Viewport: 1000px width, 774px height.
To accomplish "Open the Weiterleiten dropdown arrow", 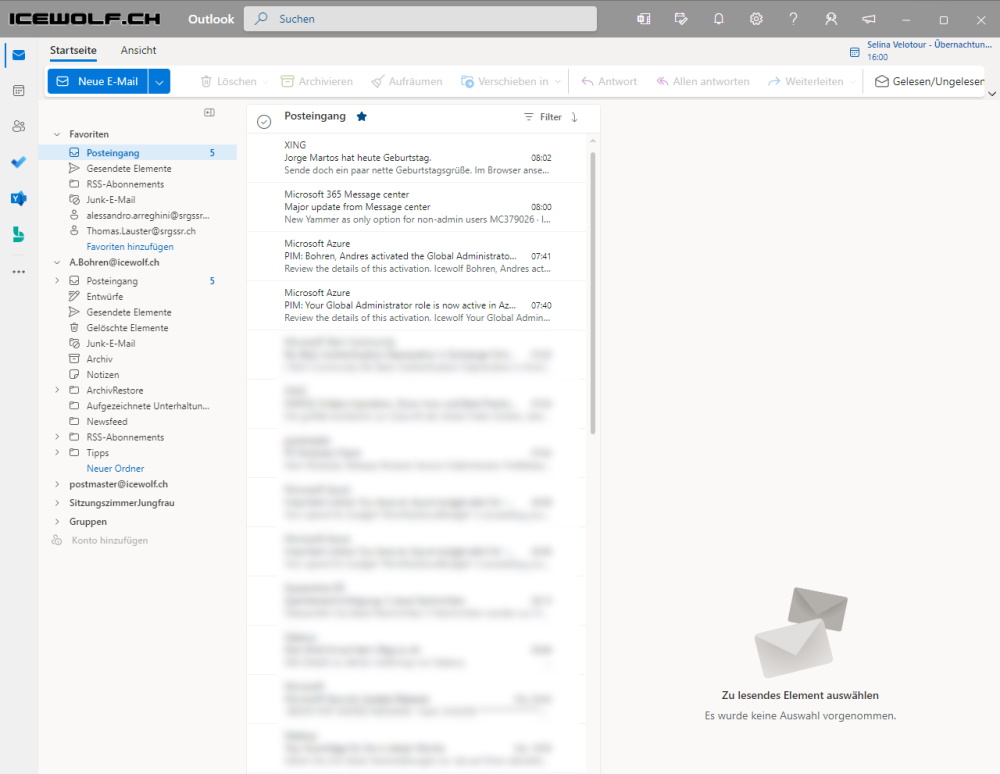I will [x=853, y=82].
